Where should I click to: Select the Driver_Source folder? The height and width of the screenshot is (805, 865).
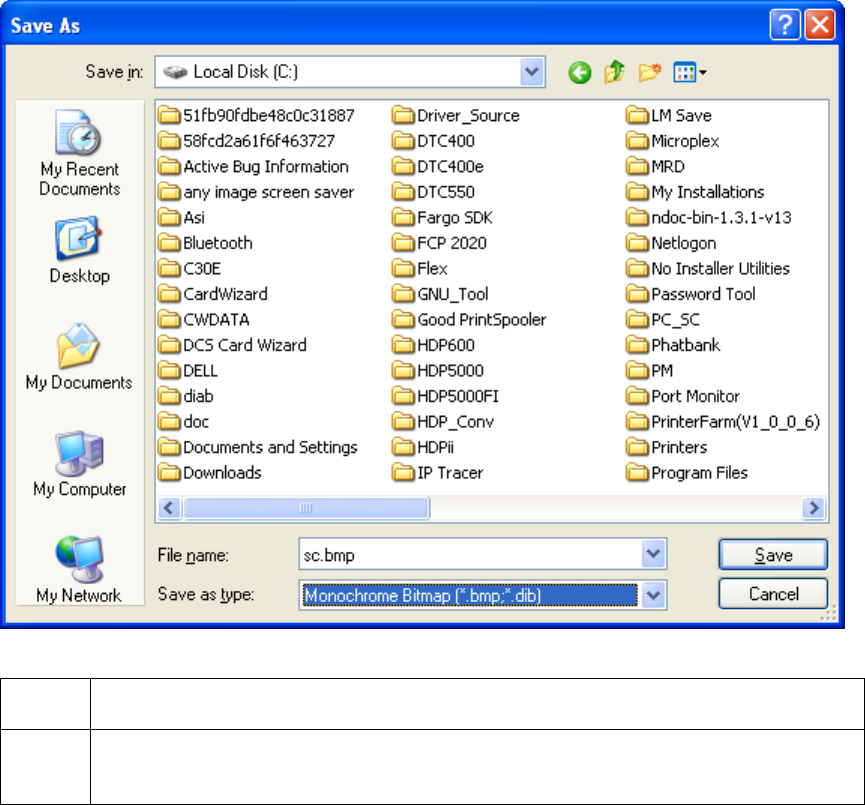click(456, 115)
